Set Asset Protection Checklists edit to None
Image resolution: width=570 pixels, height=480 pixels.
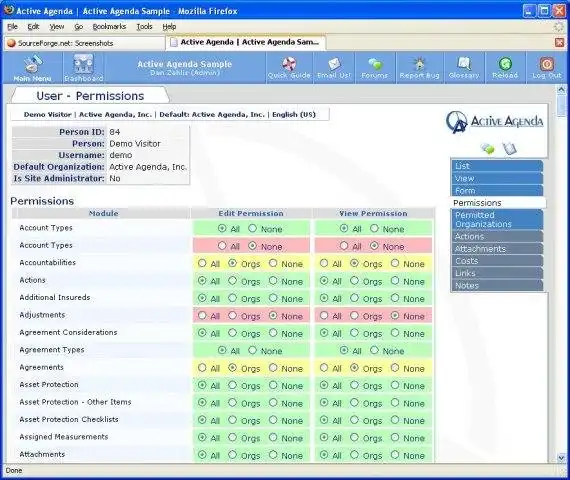point(273,420)
